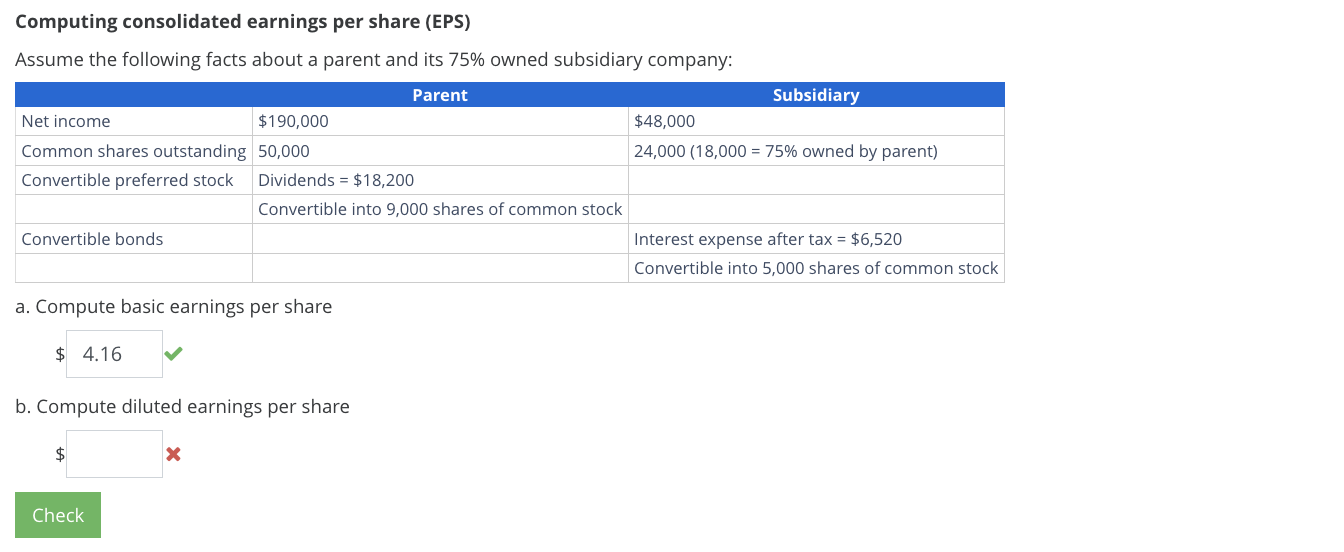
Task: Click the red incorrect-answer X icon
Action: (x=173, y=454)
